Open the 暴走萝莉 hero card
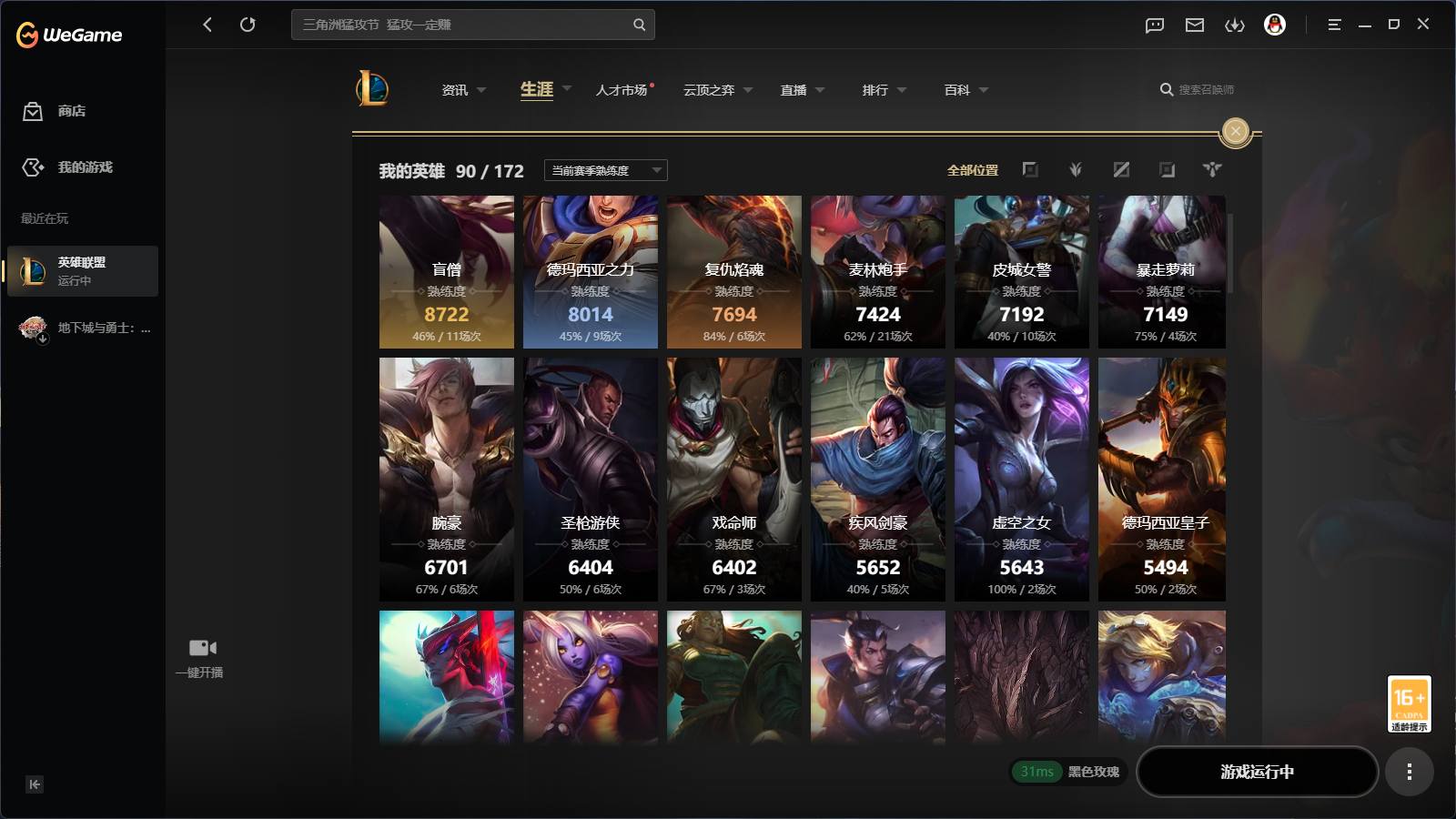This screenshot has height=819, width=1456. tap(1162, 272)
